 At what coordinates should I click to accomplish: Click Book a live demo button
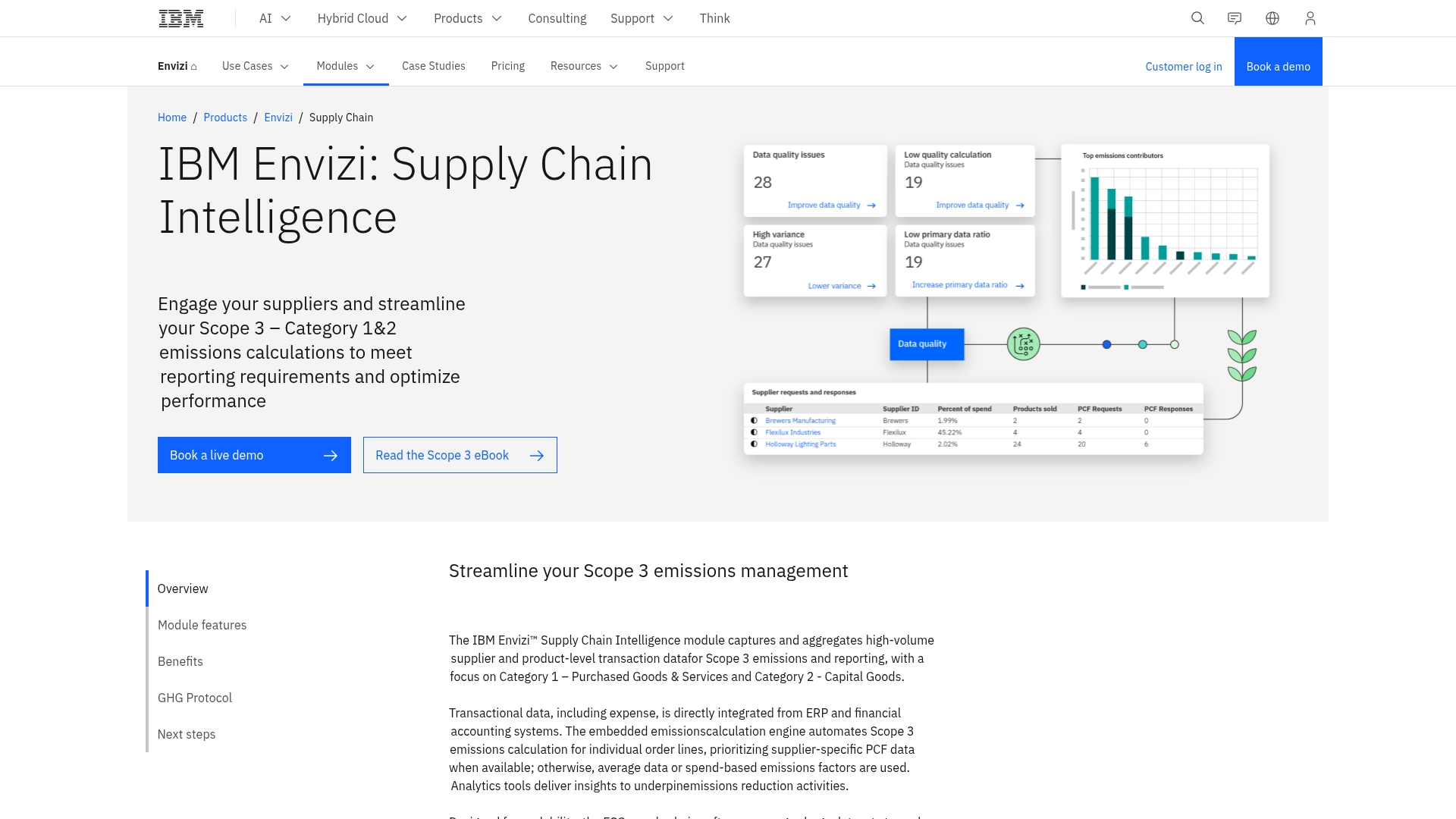[x=254, y=455]
